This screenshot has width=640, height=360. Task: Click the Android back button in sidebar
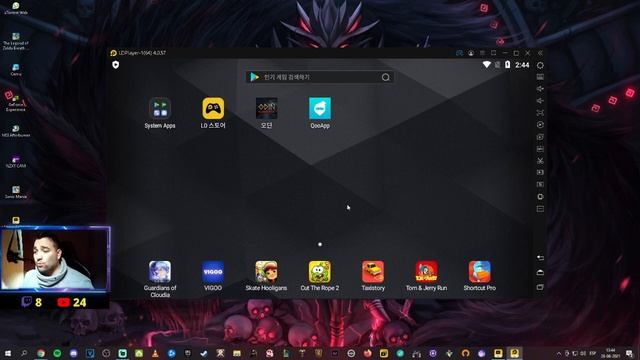coord(540,258)
